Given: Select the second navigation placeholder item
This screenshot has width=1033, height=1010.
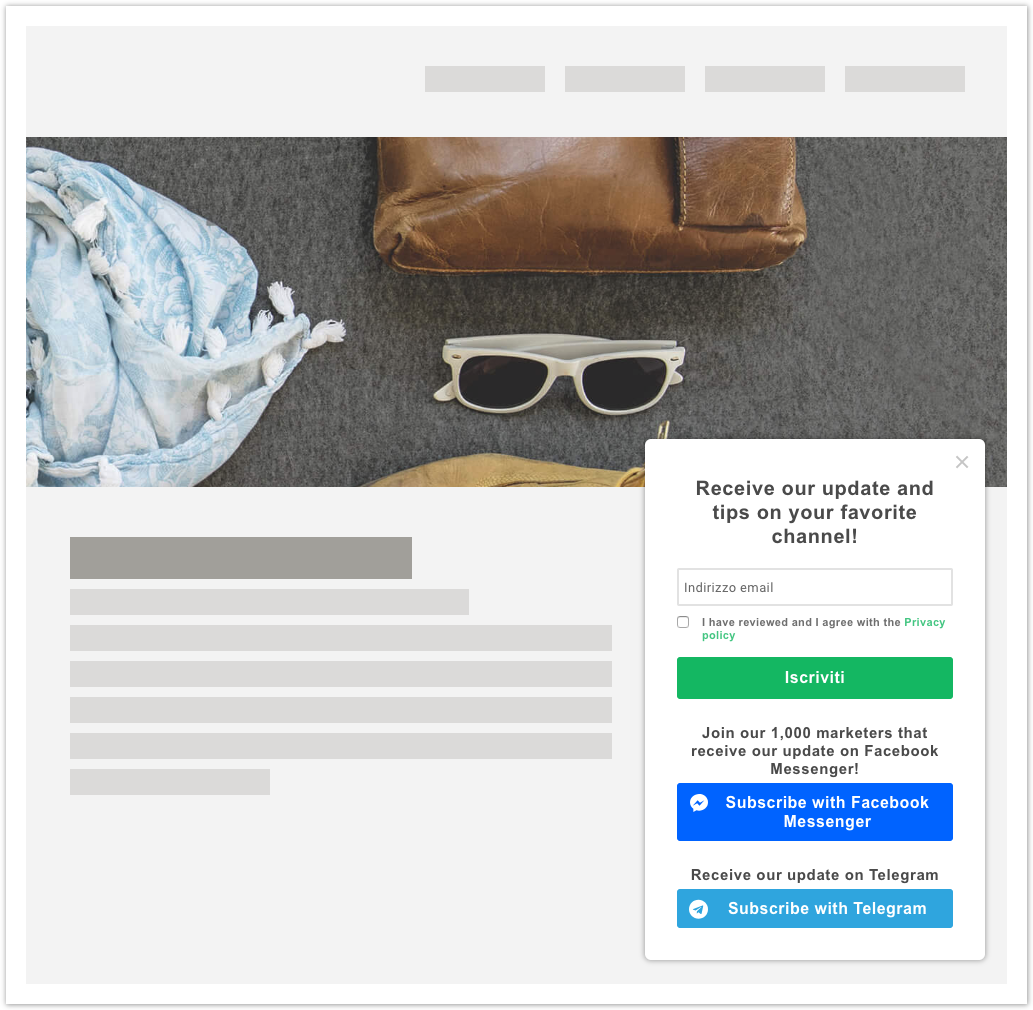Looking at the screenshot, I should coord(625,79).
